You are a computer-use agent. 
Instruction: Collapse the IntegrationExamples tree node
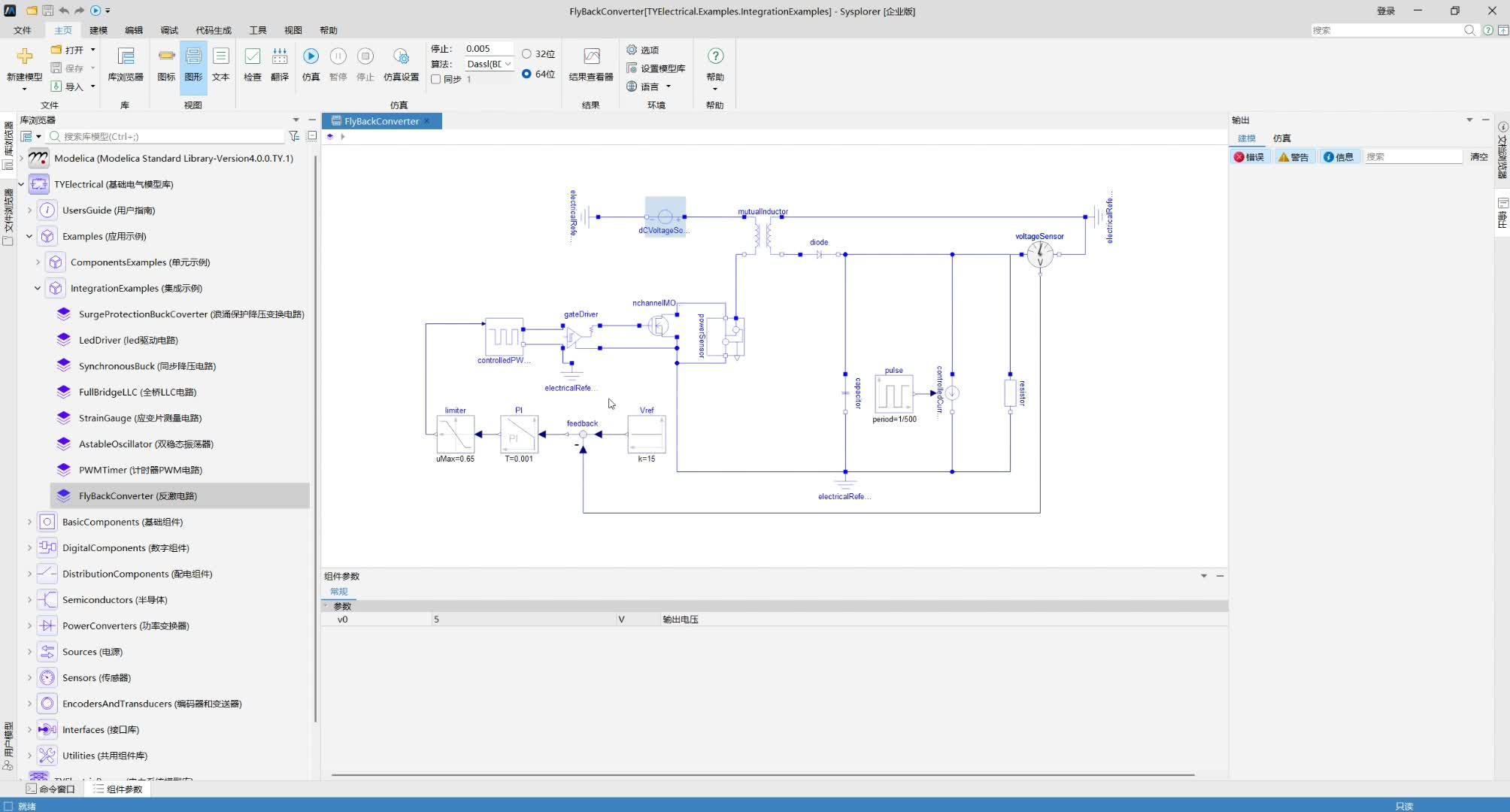[38, 288]
